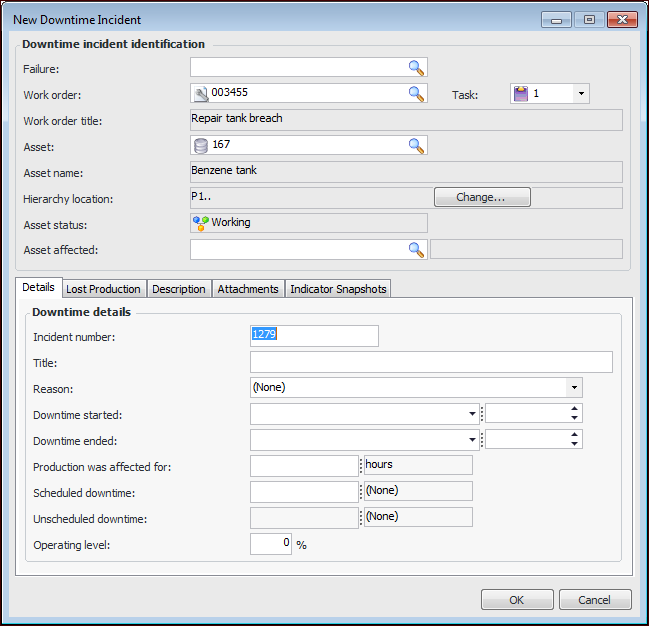Image resolution: width=649 pixels, height=626 pixels.
Task: Click the Asset field search magnifier icon
Action: (416, 146)
